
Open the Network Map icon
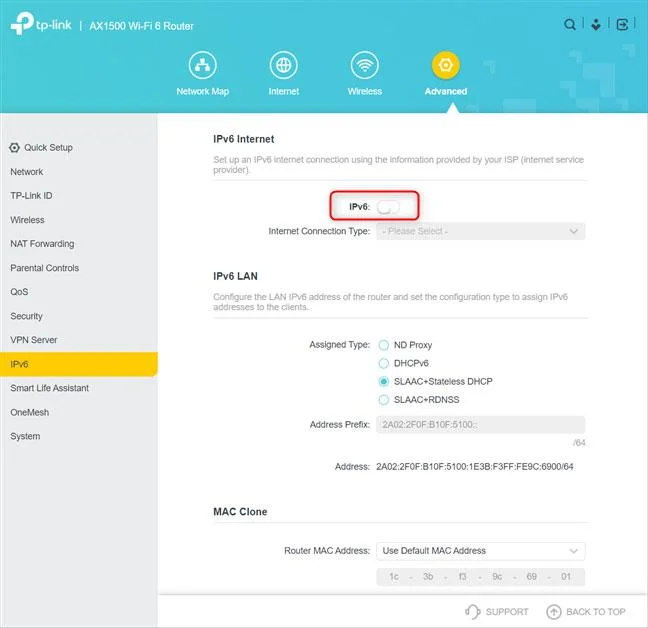[202, 65]
